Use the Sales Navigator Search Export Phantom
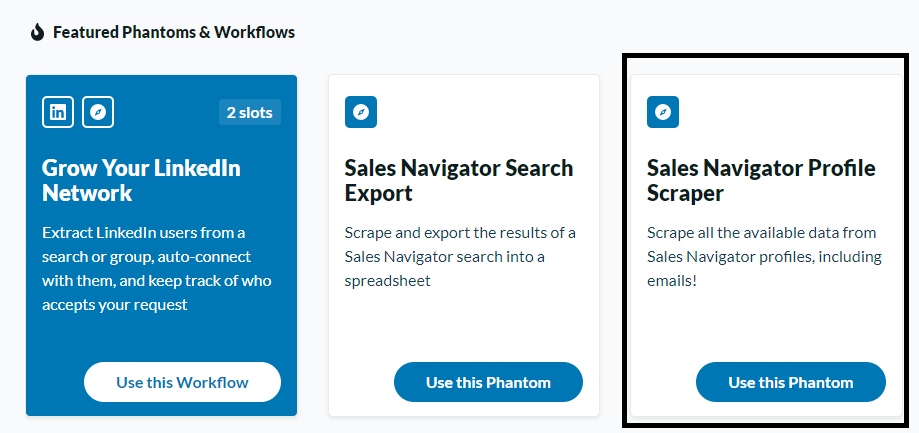 pyautogui.click(x=488, y=382)
